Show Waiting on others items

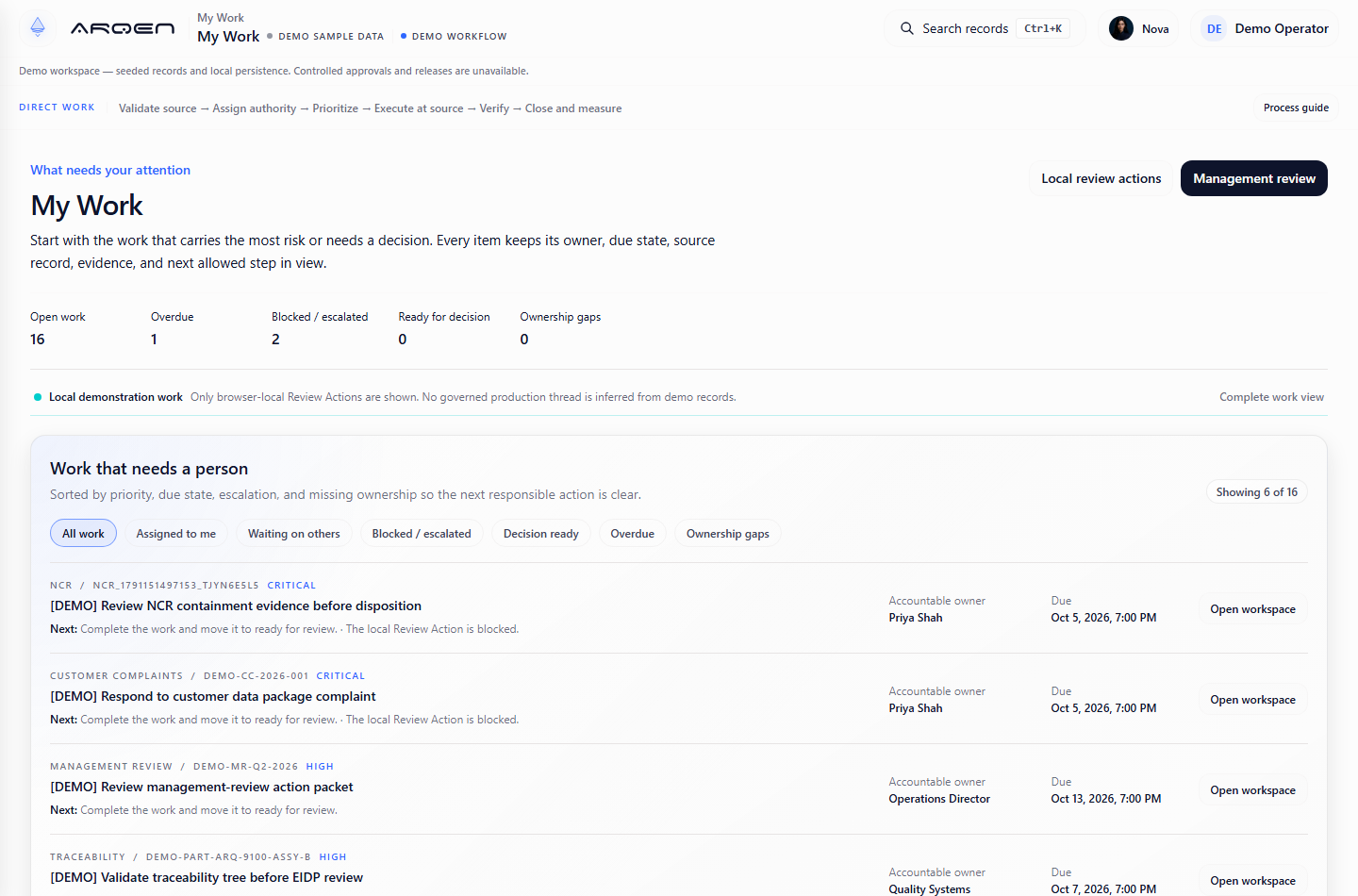(294, 534)
